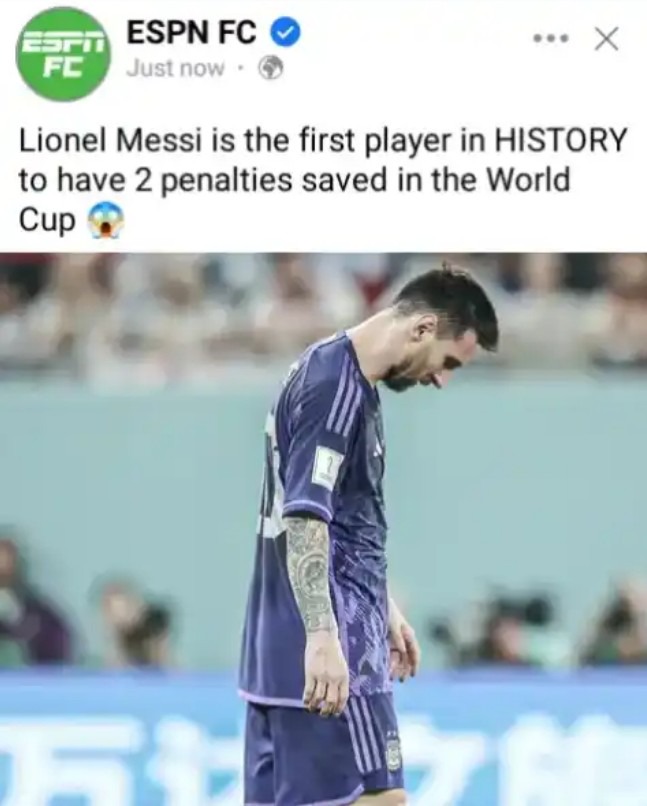Hide the post with the X icon

[606, 39]
